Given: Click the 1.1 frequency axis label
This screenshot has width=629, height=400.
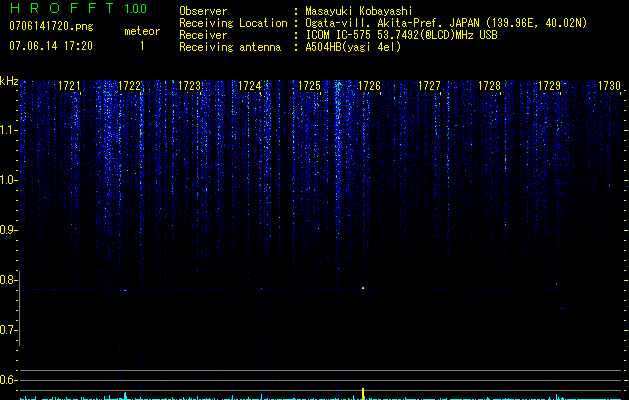Looking at the screenshot, I should pyautogui.click(x=8, y=130).
